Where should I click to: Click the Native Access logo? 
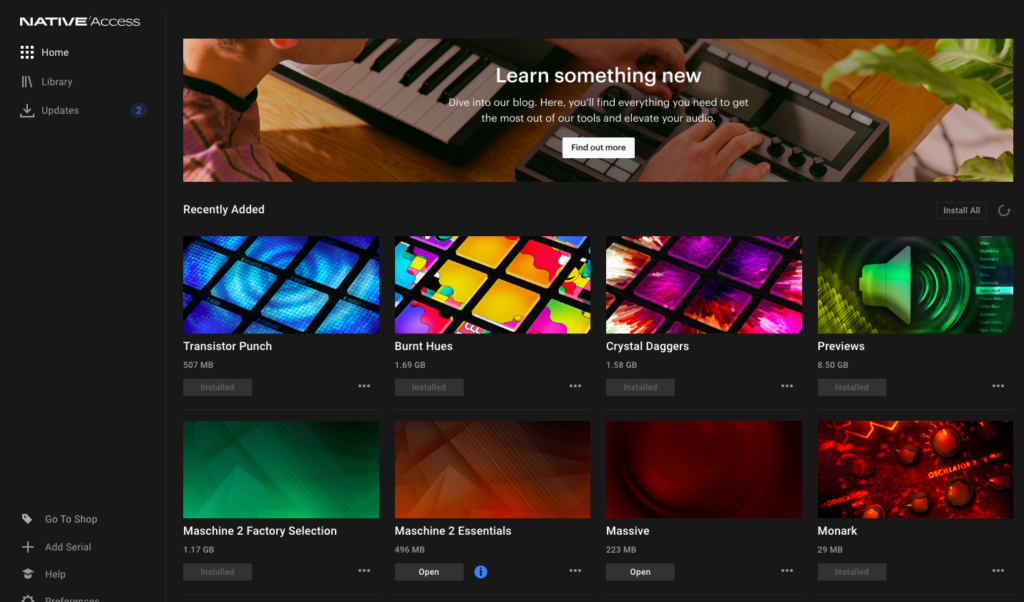pos(80,22)
